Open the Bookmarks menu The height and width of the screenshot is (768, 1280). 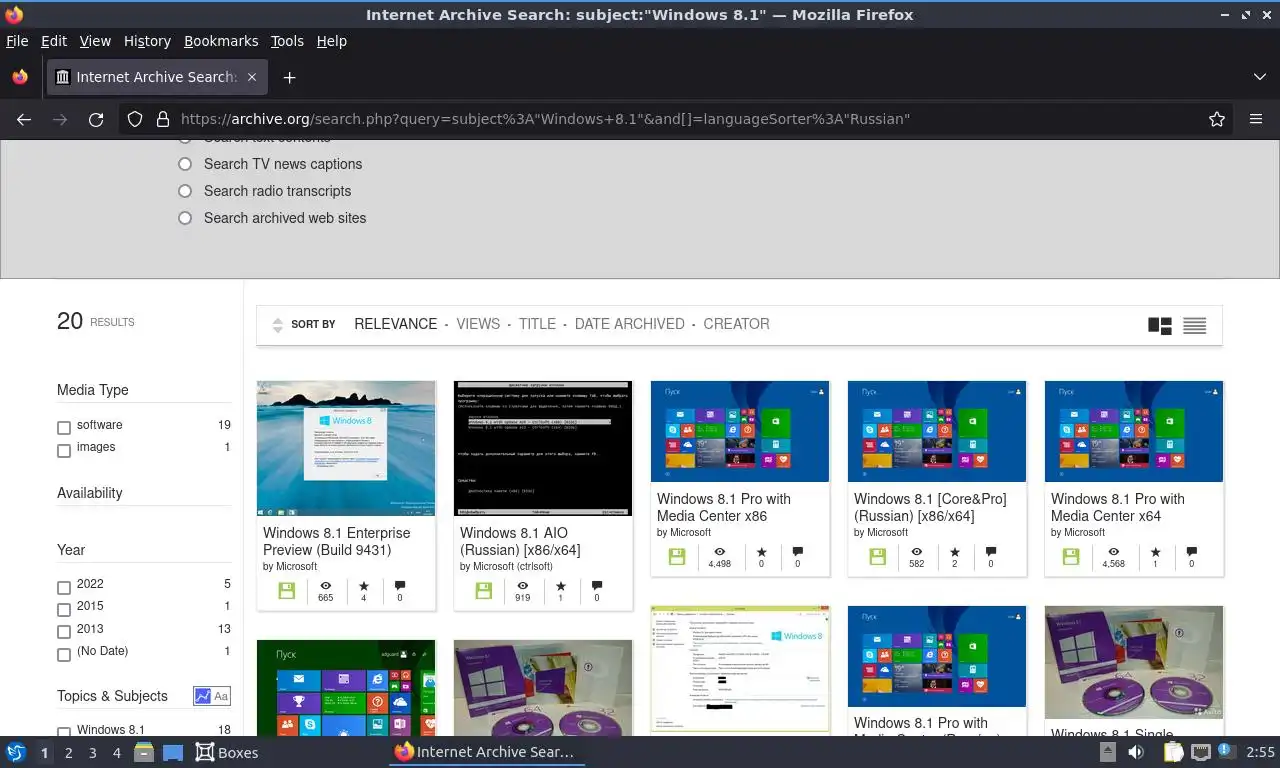[x=221, y=41]
